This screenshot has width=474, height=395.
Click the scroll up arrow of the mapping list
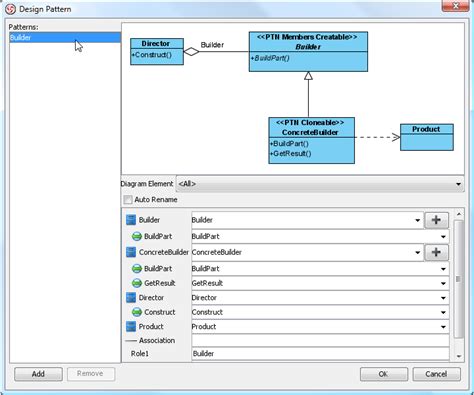click(x=459, y=214)
